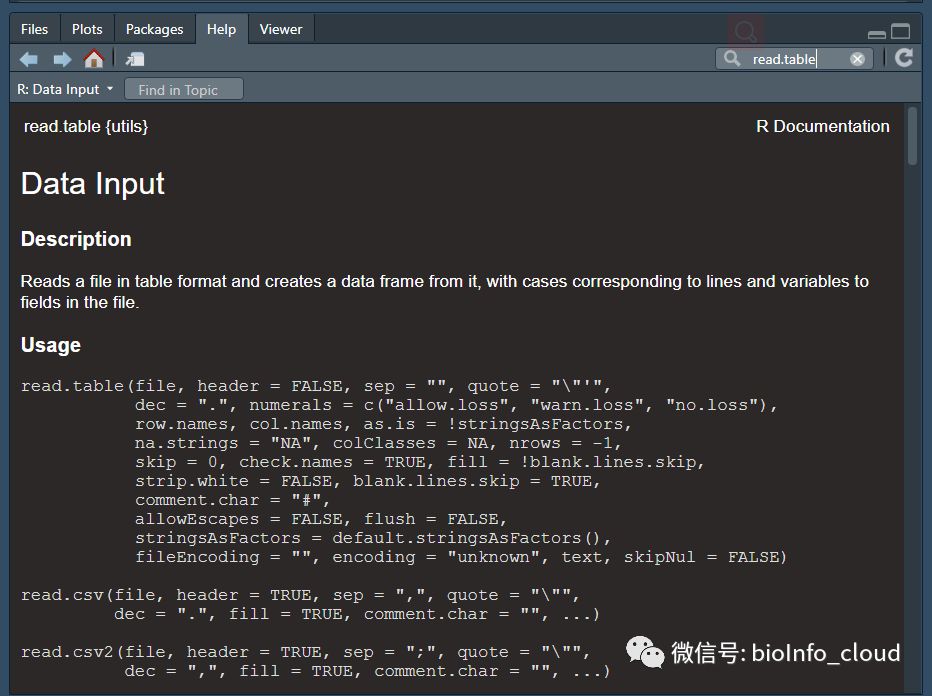Click 'stringsAsFactors = default.stringsAsFactors(),' line

[x=373, y=538]
